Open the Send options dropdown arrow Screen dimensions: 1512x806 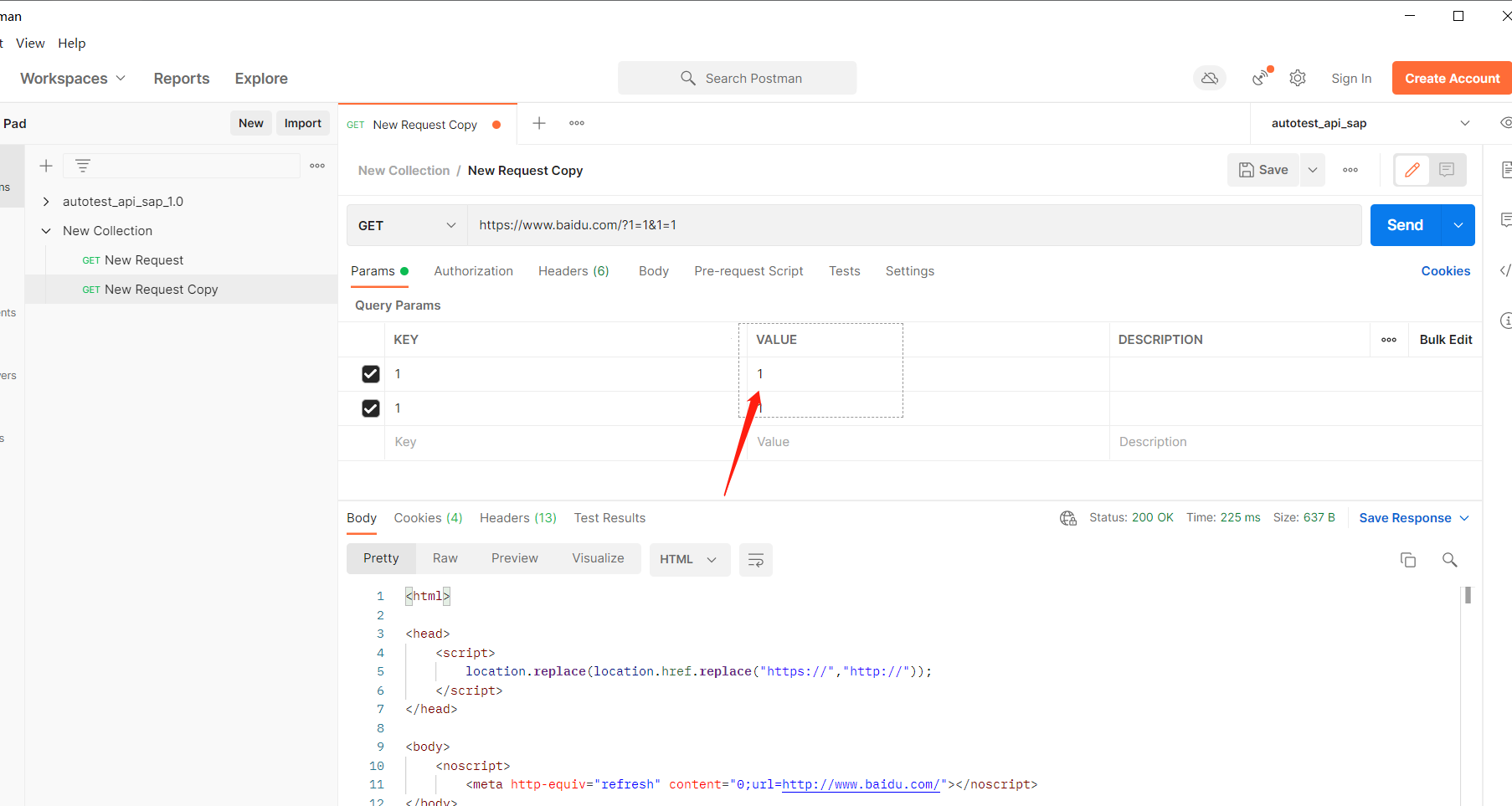[x=1458, y=225]
